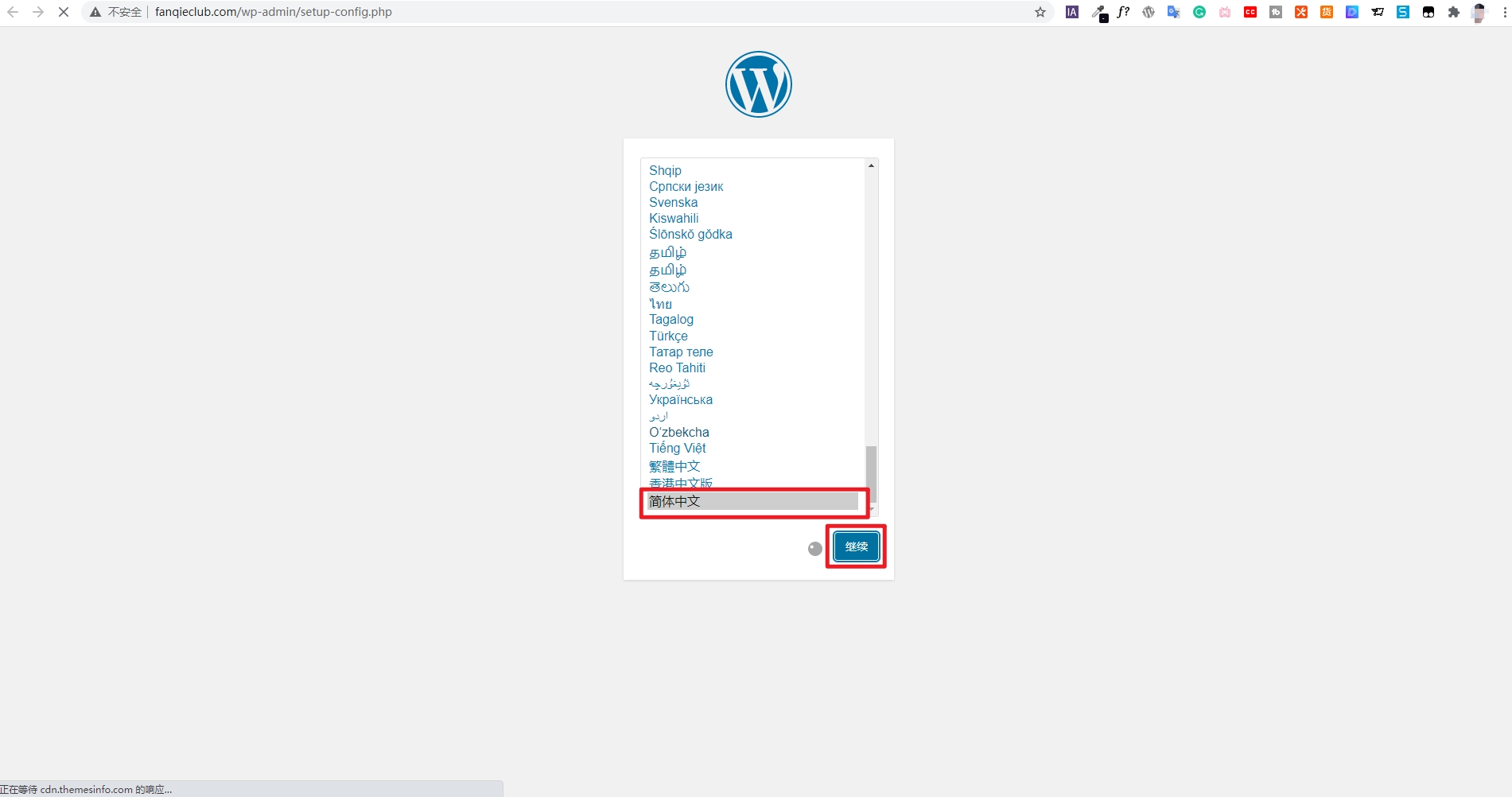Image resolution: width=1512 pixels, height=797 pixels.
Task: Open the browser profile avatar
Action: point(1479,13)
